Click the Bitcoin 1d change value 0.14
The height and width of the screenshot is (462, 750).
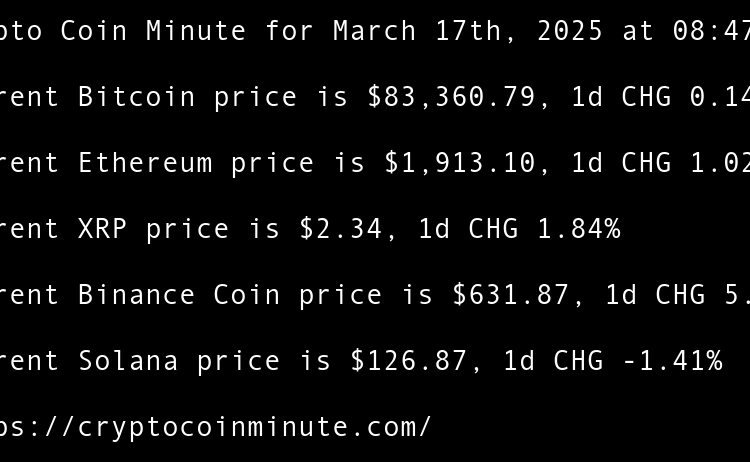(x=720, y=97)
